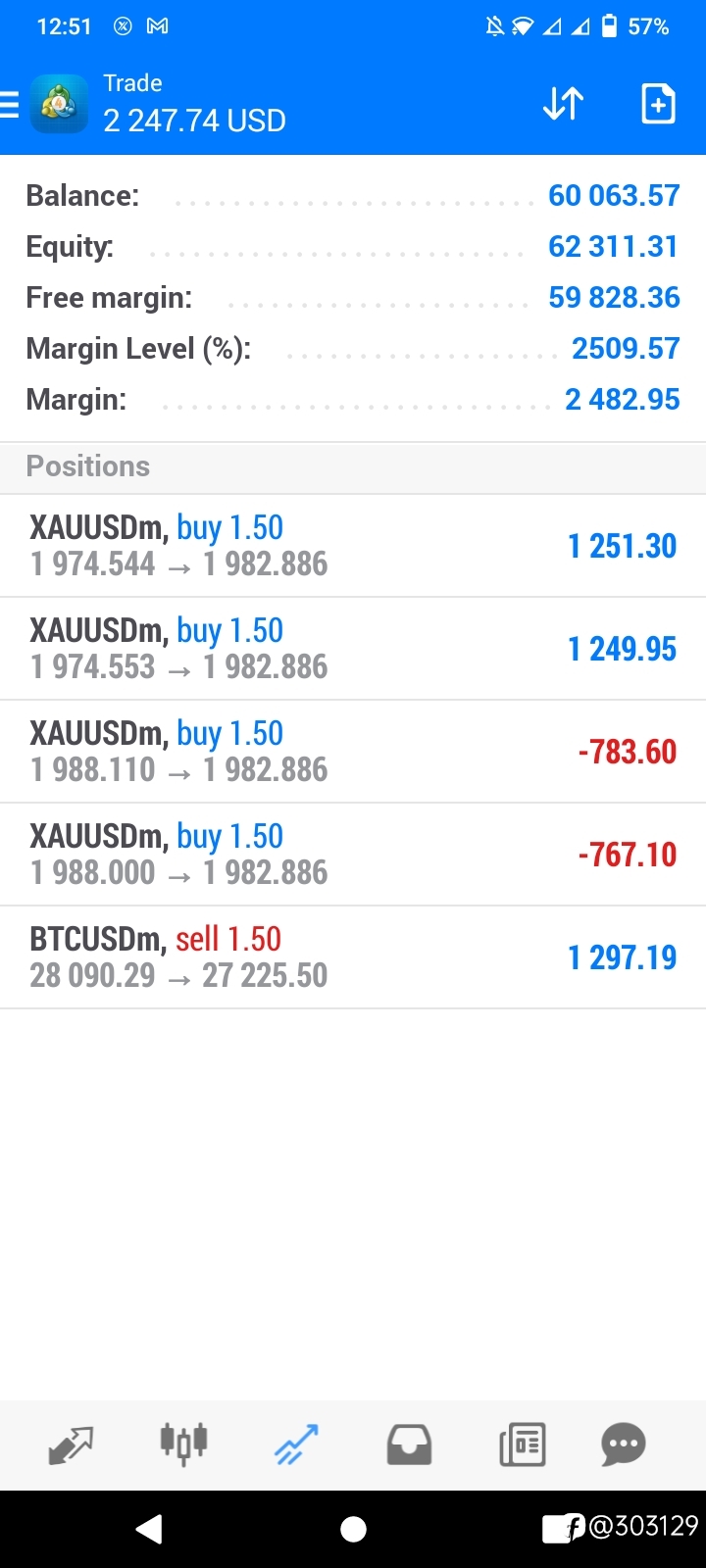Open the Chat messages bubble icon

tap(624, 1445)
